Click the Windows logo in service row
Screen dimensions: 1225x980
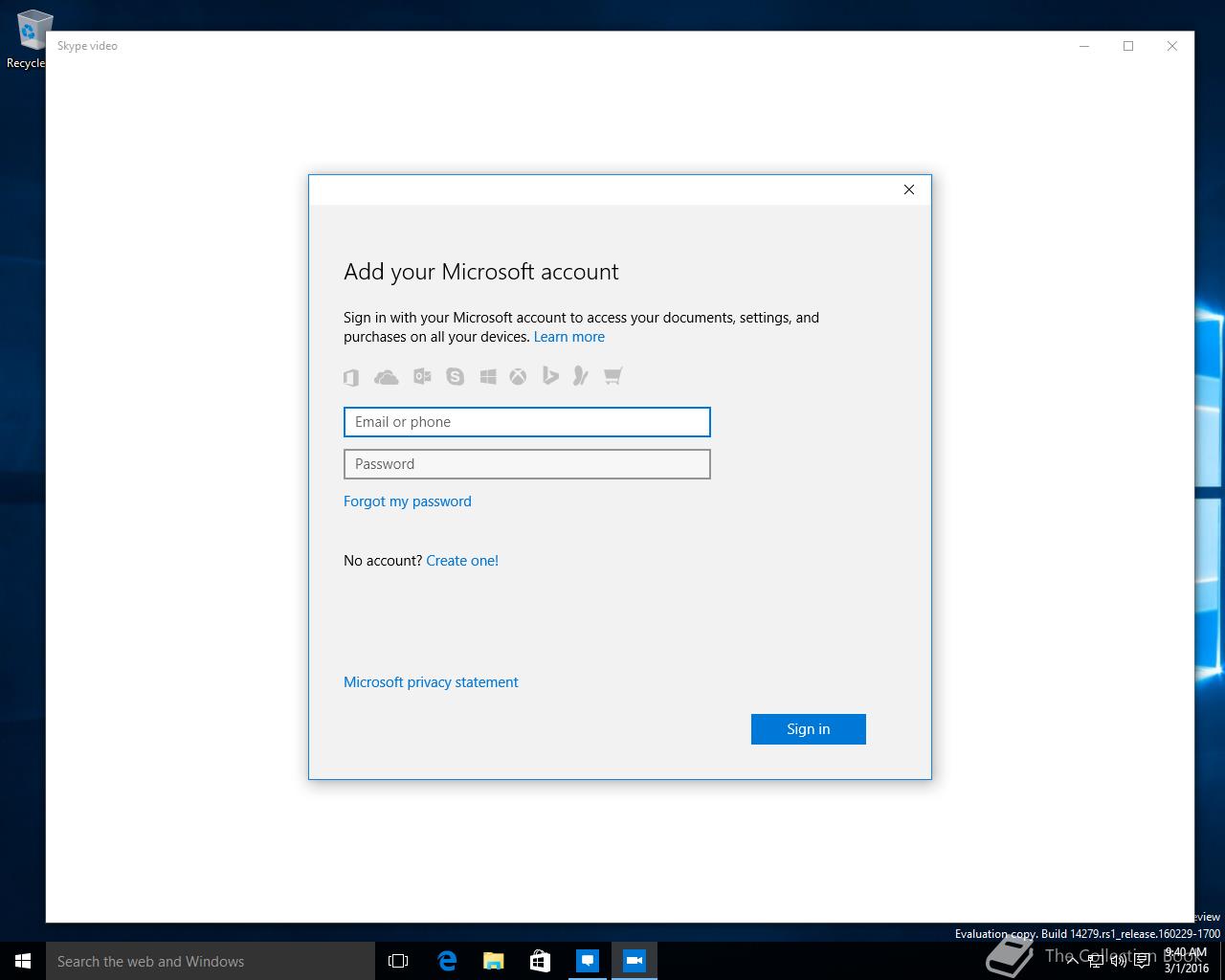pos(488,377)
